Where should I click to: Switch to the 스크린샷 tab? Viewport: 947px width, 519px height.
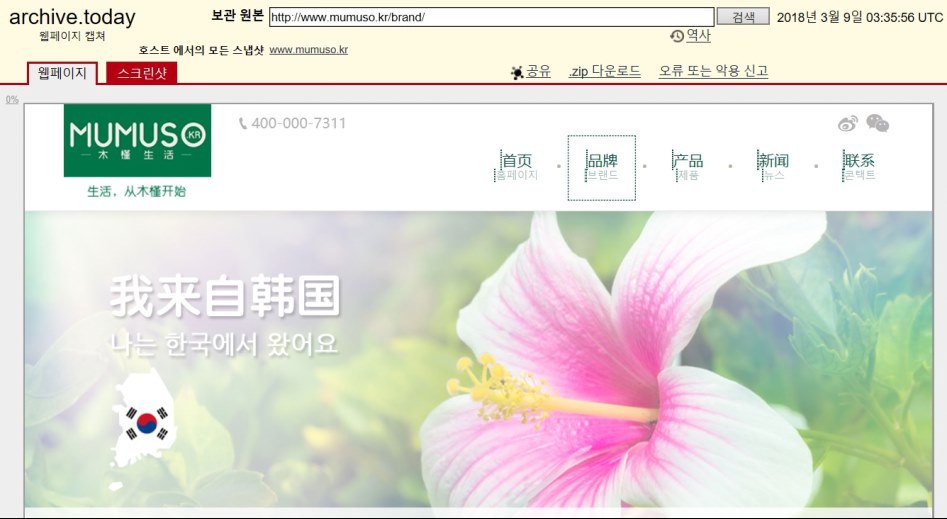pyautogui.click(x=141, y=73)
